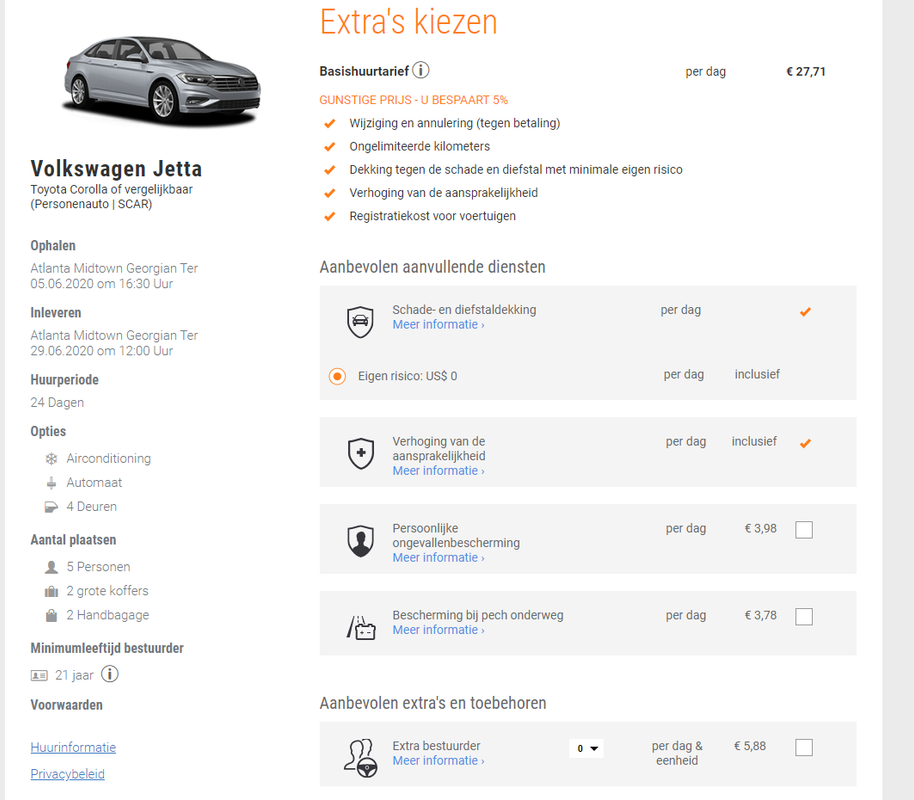Open Meer informatie for Persoonlijke ongevallenbescherming
The image size is (914, 800).
438,557
